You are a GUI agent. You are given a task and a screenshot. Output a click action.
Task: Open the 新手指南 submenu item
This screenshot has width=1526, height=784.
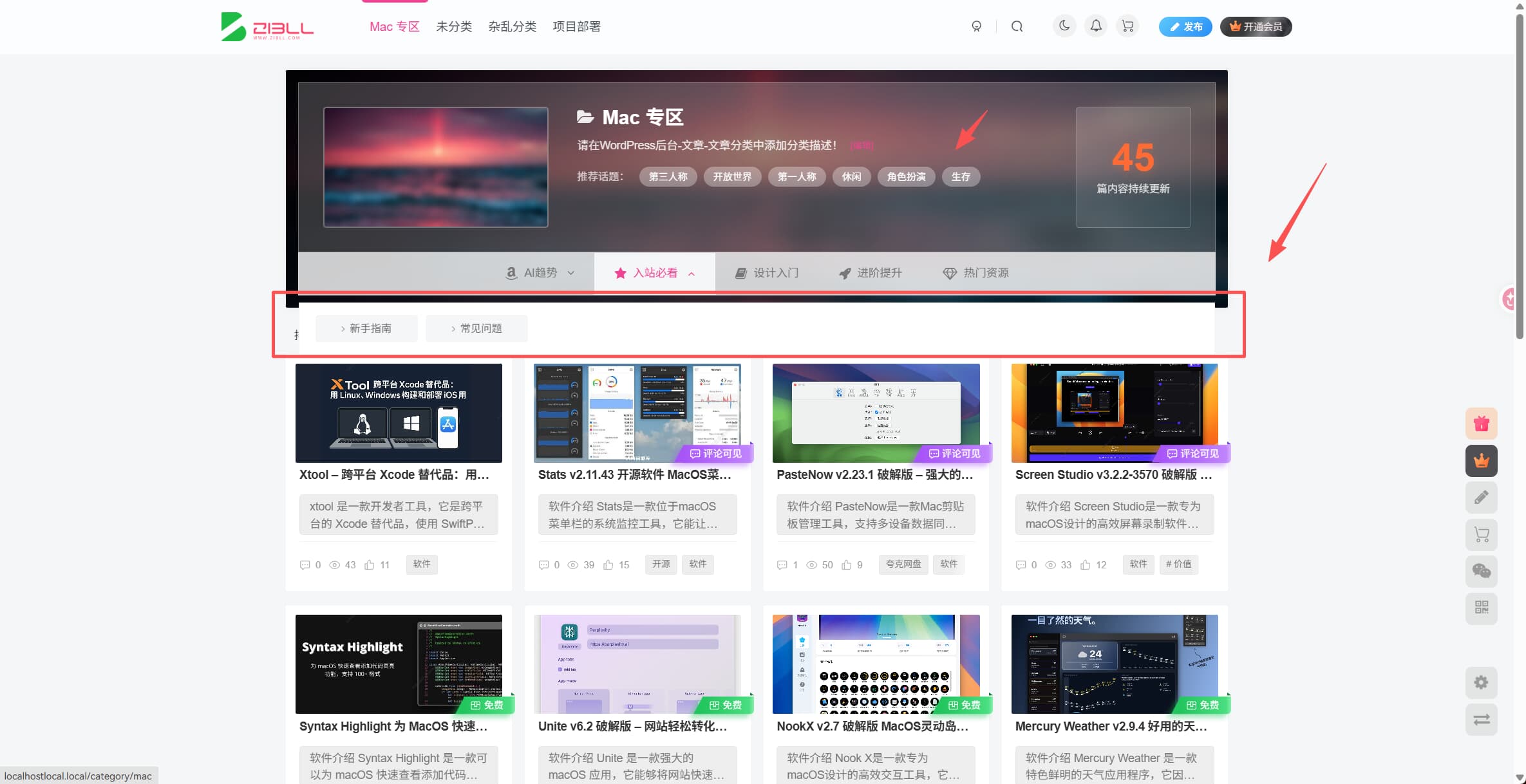click(366, 328)
